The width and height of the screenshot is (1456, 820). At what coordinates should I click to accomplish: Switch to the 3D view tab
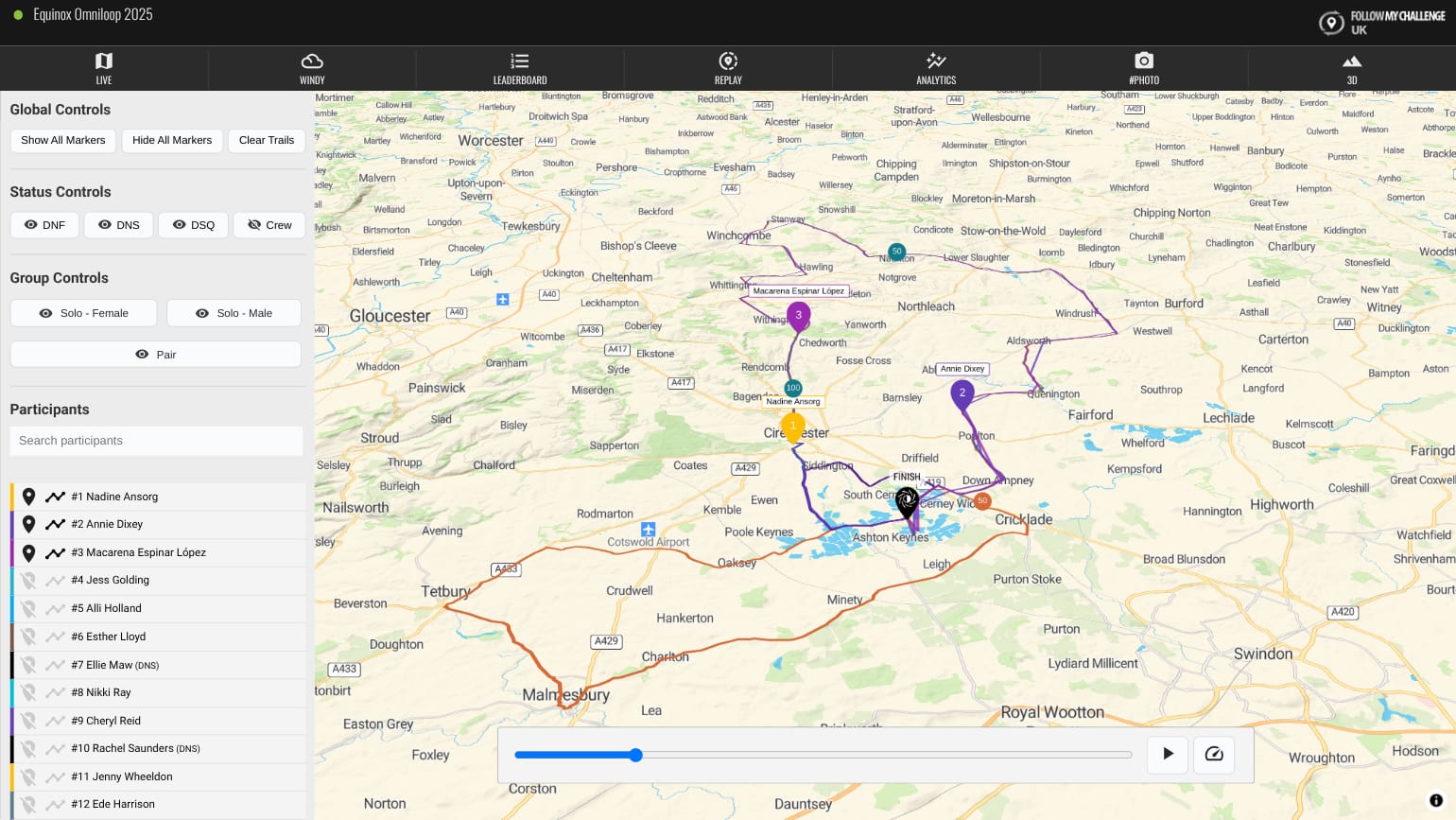pyautogui.click(x=1352, y=68)
